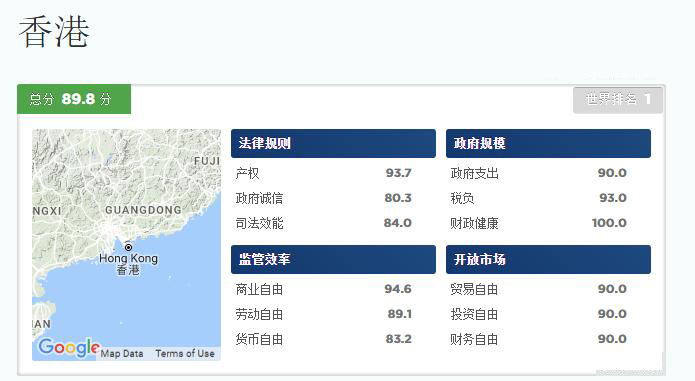The height and width of the screenshot is (381, 695).
Task: Click the 商业自由 row label
Action: point(259,289)
